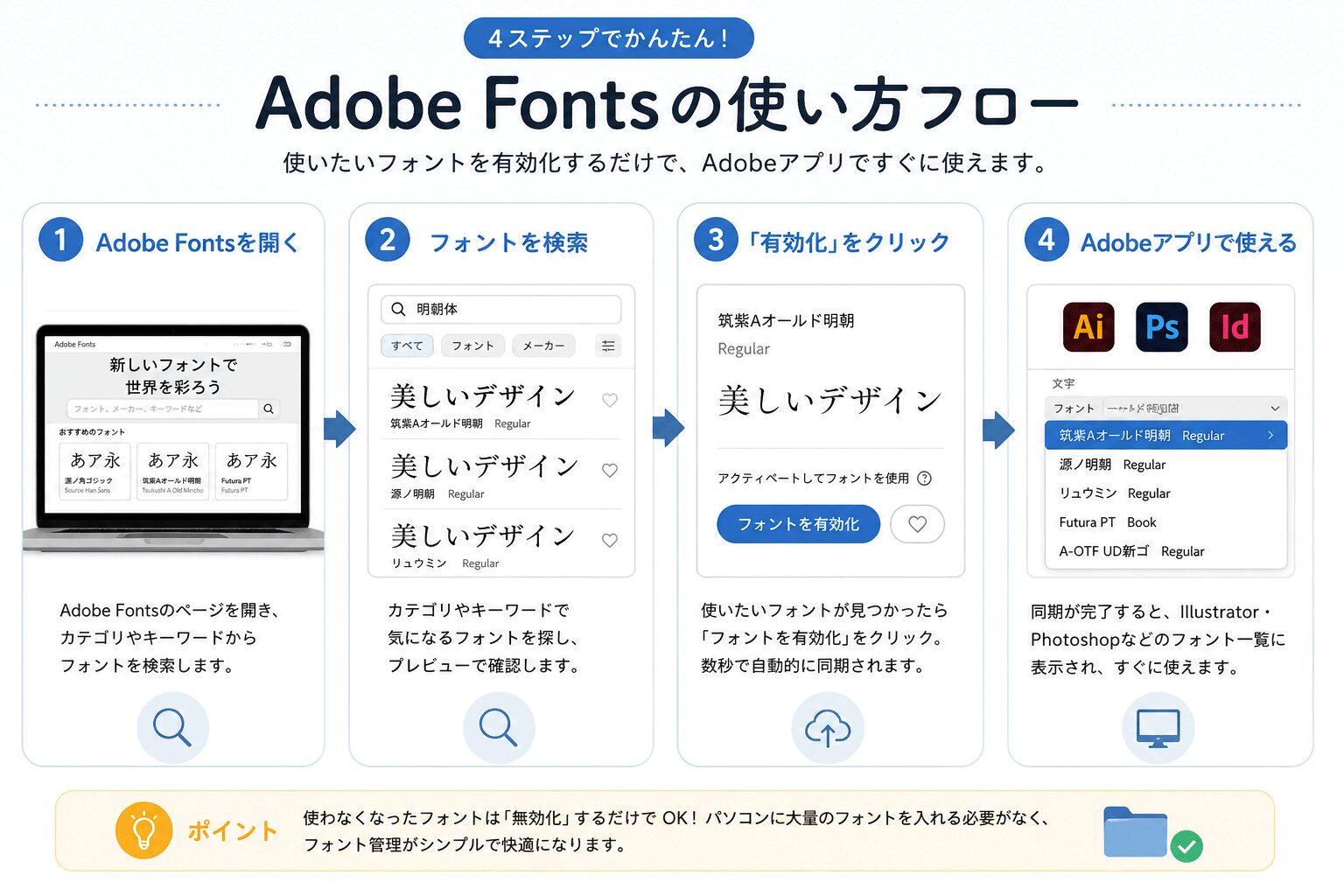1344x896 pixels.
Task: Click the ポイント heading text
Action: pyautogui.click(x=232, y=830)
